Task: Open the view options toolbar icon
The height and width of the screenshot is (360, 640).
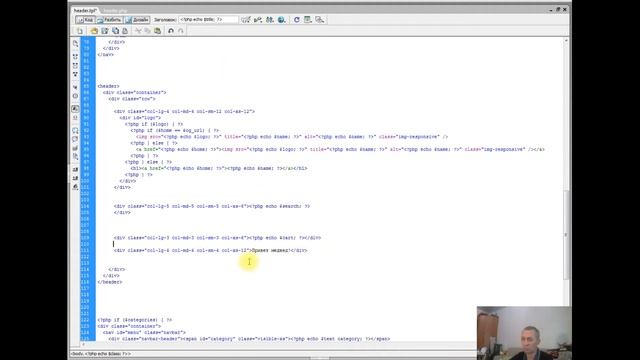Action: pyautogui.click(x=308, y=20)
